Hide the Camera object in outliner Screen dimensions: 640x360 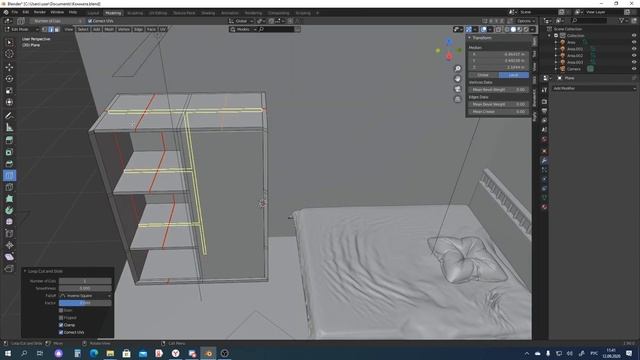pos(634,69)
